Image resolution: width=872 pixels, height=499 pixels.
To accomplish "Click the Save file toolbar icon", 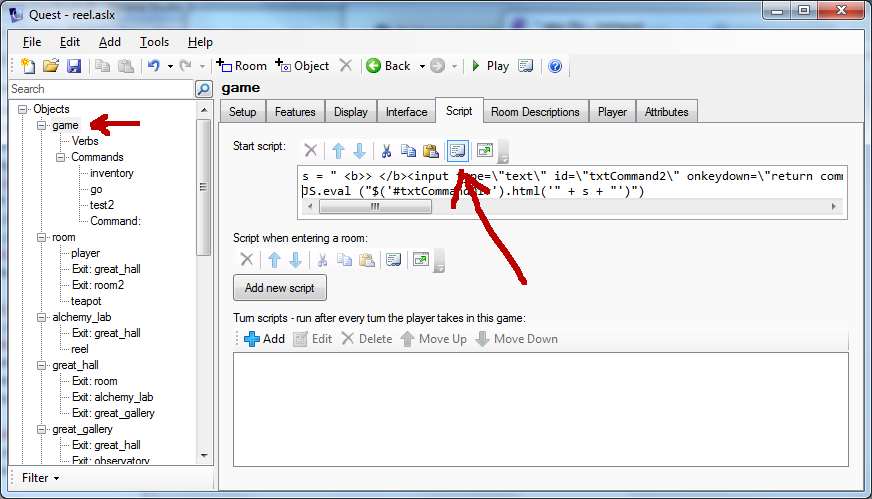I will point(74,66).
